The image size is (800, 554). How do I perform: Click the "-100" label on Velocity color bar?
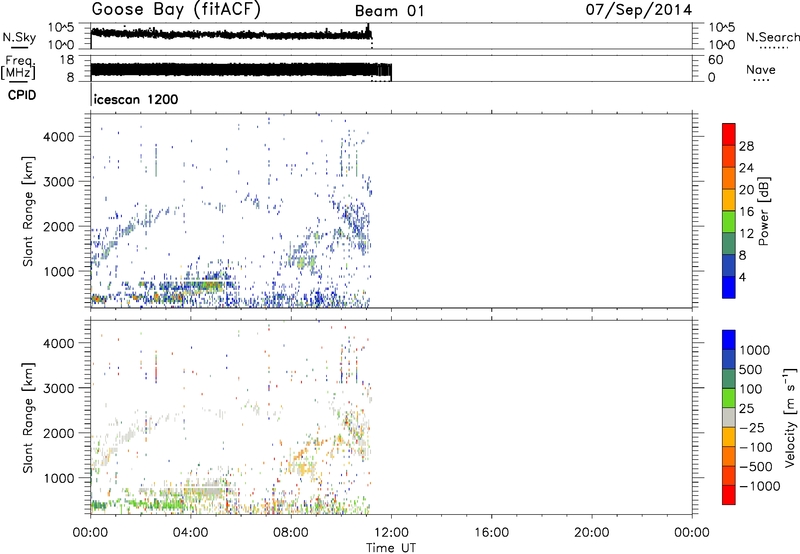[755, 447]
